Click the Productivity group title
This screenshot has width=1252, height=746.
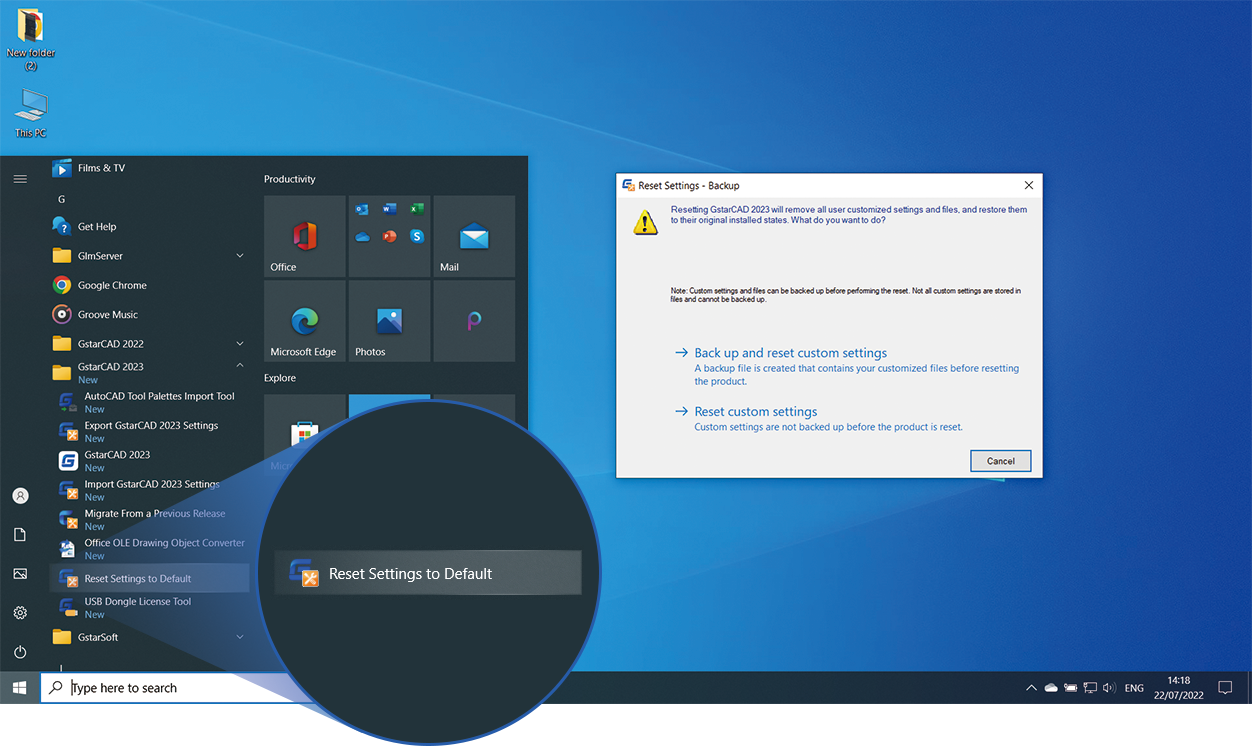pyautogui.click(x=290, y=179)
